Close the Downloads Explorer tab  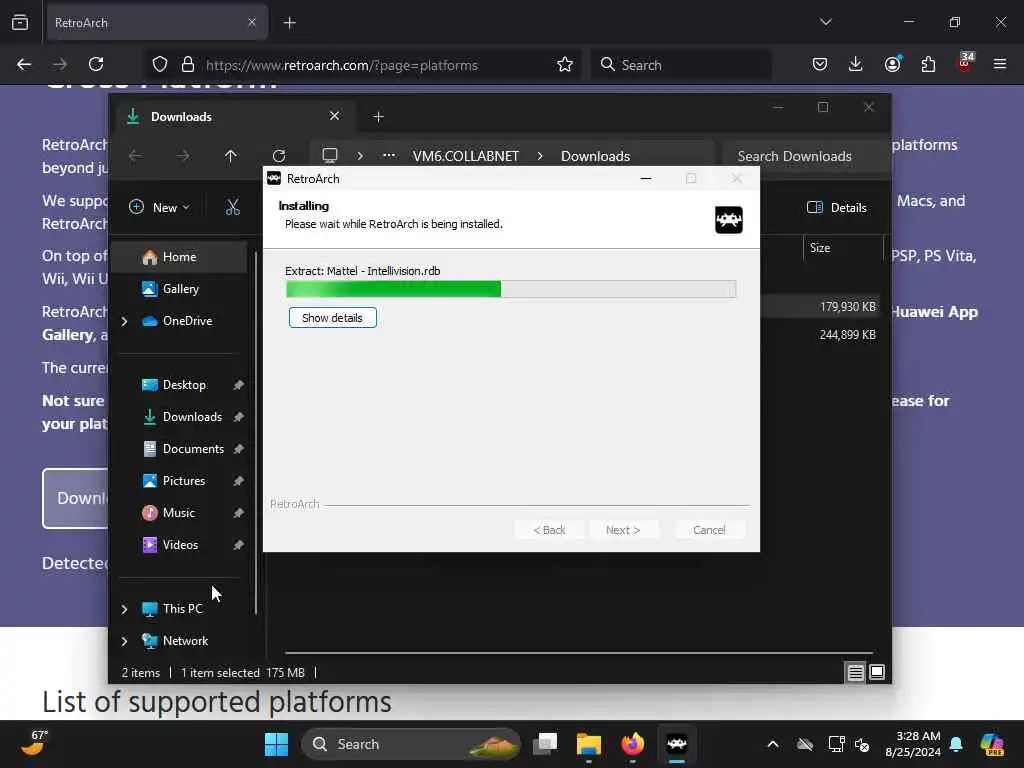click(334, 116)
